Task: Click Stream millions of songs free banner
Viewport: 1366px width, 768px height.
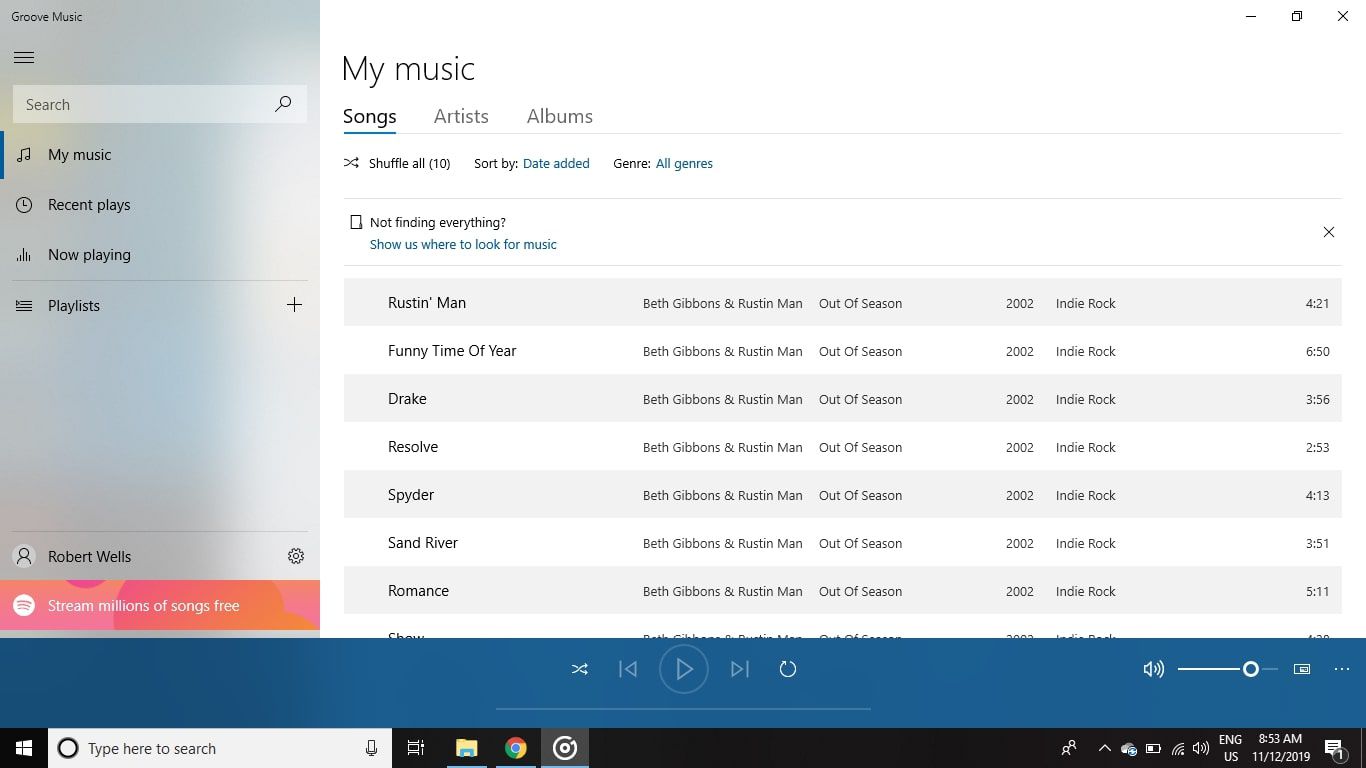Action: pyautogui.click(x=160, y=605)
